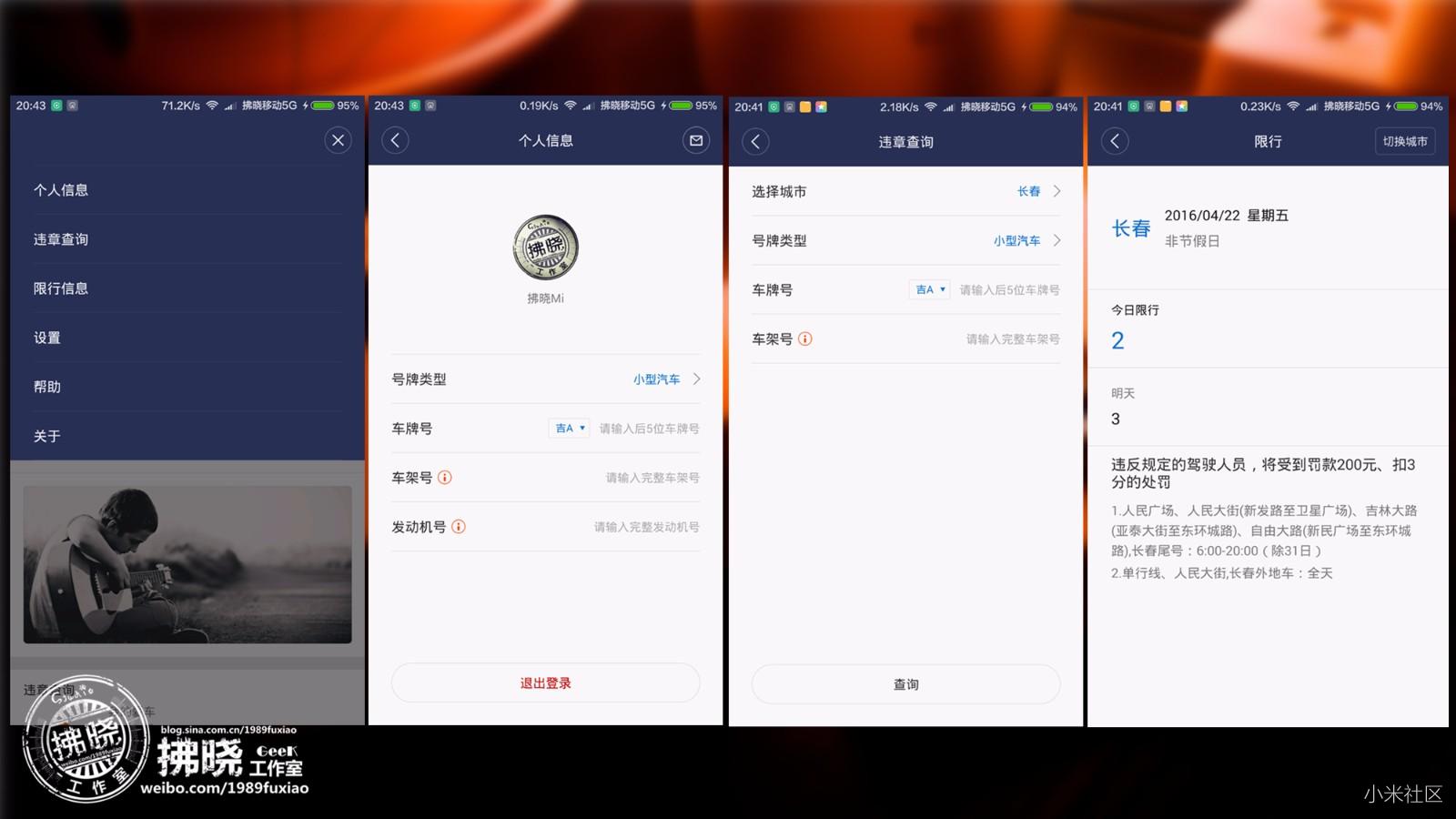Open the 选择城市 chooser showing 长春
The width and height of the screenshot is (1456, 819).
click(1037, 191)
